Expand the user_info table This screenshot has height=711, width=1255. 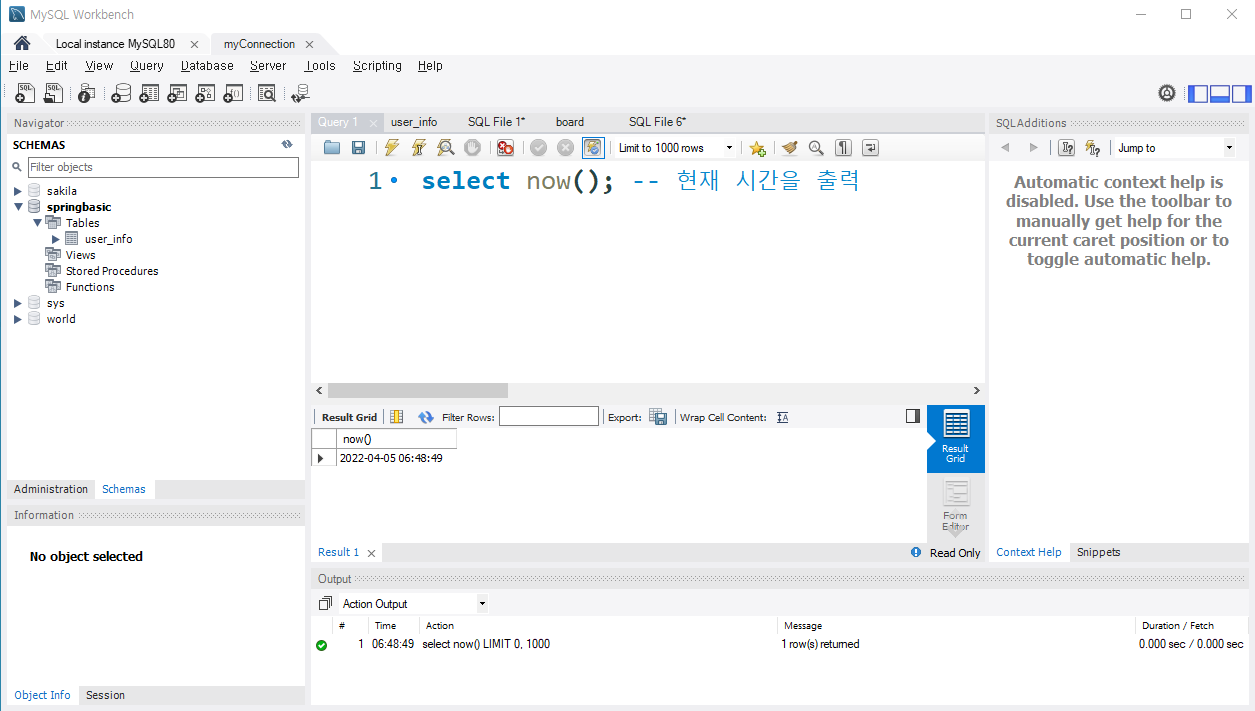56,239
